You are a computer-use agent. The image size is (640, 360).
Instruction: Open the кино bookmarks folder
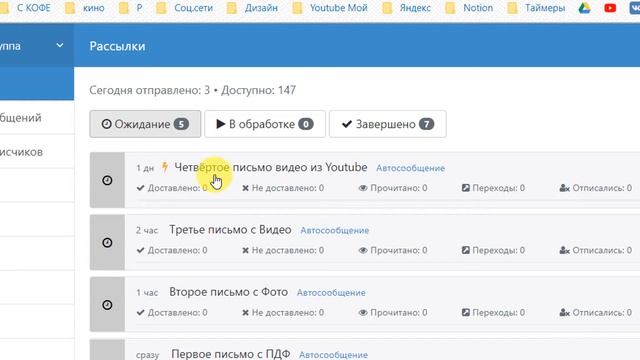click(85, 8)
